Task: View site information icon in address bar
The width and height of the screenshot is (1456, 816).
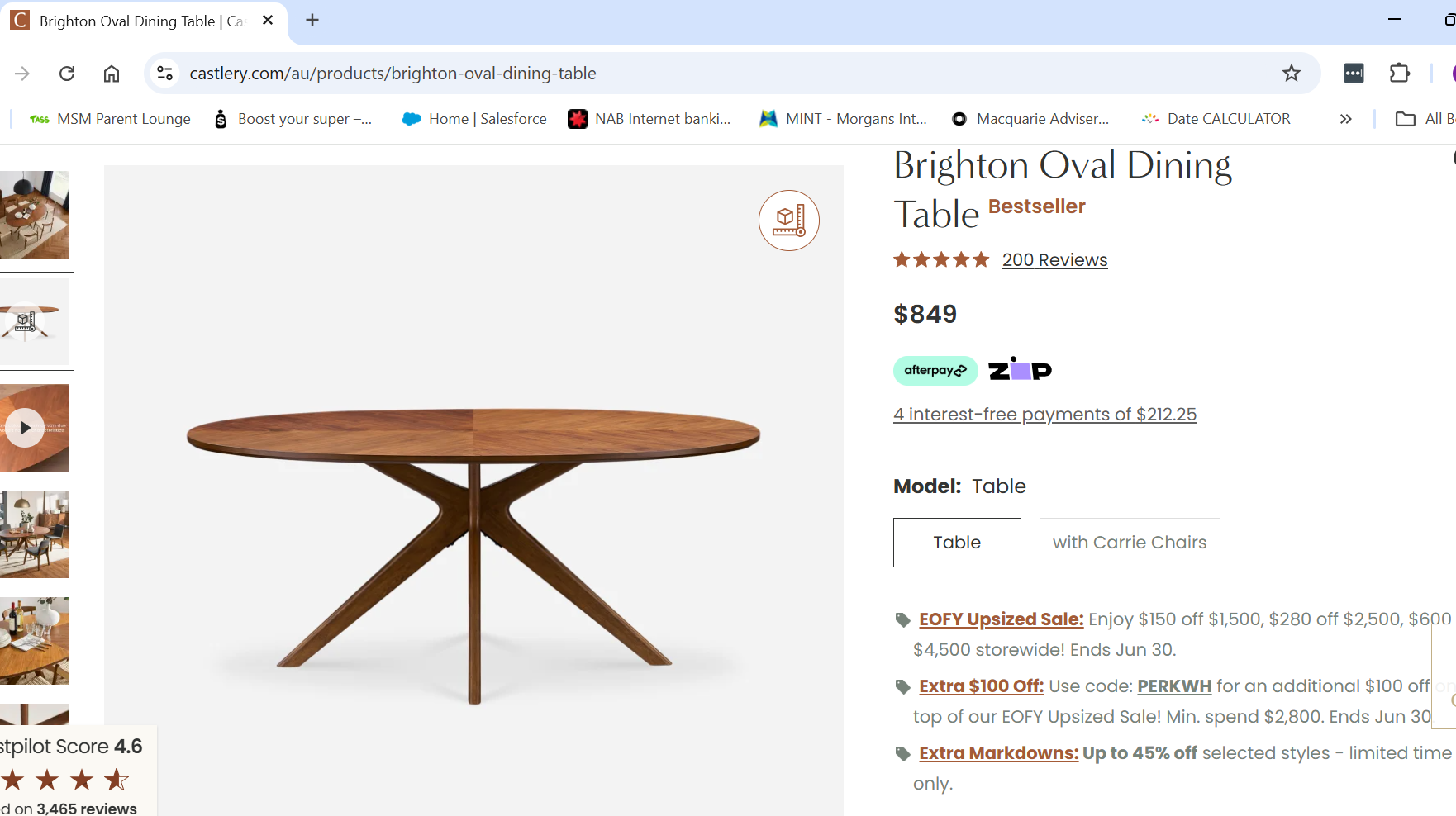Action: click(x=165, y=74)
